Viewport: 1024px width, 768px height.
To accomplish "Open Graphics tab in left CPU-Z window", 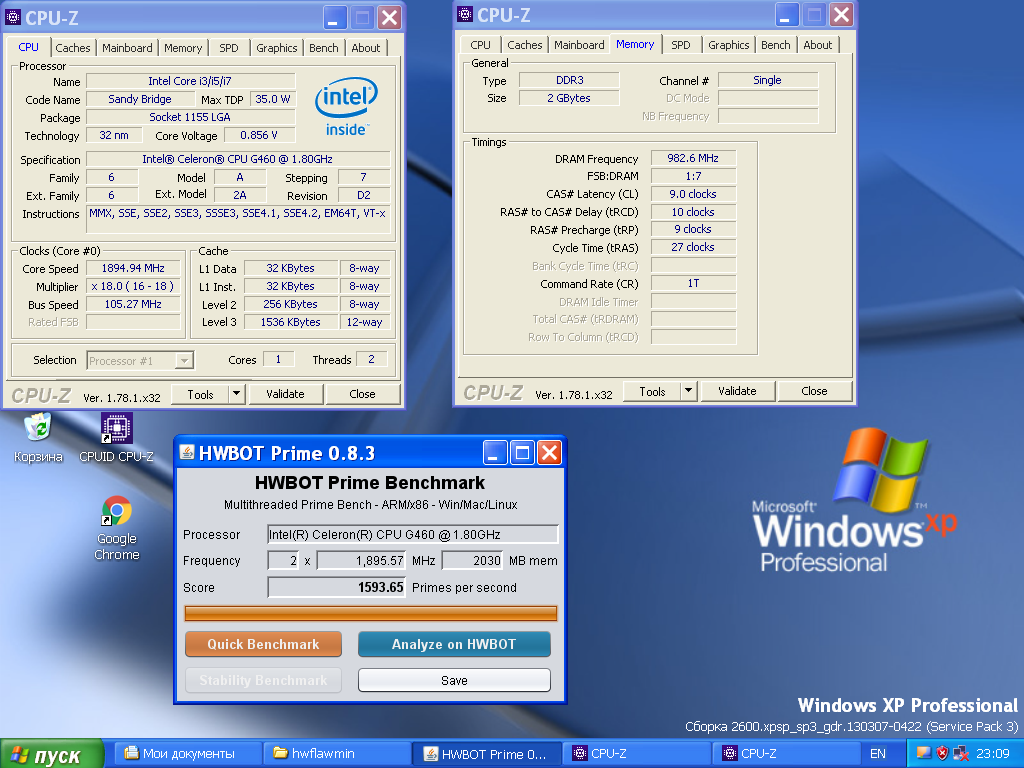I will [276, 48].
